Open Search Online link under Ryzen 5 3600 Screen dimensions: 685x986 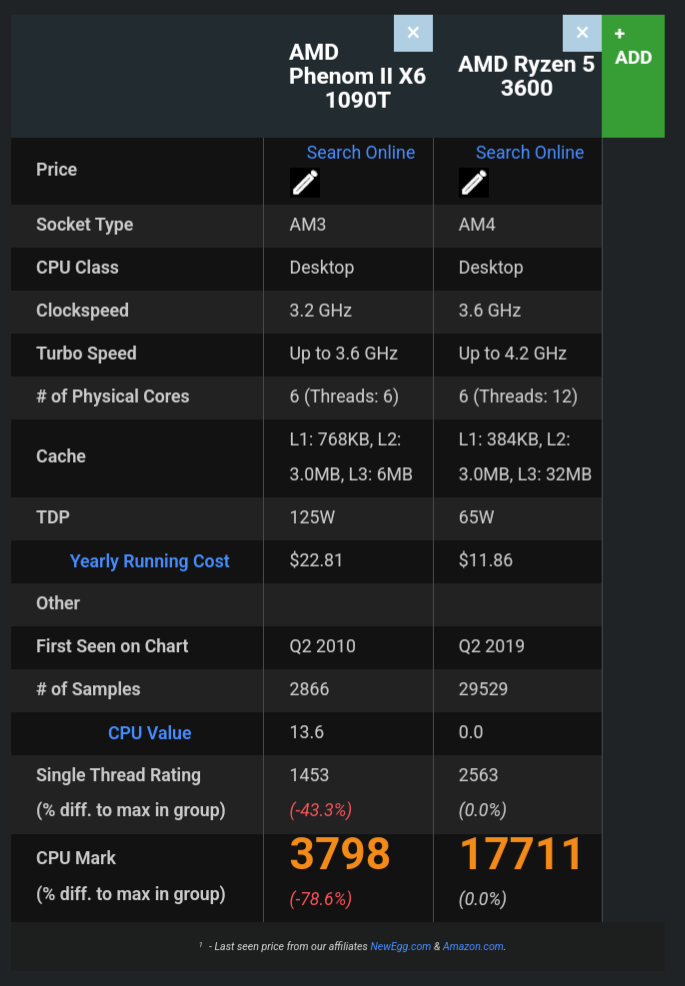click(530, 152)
